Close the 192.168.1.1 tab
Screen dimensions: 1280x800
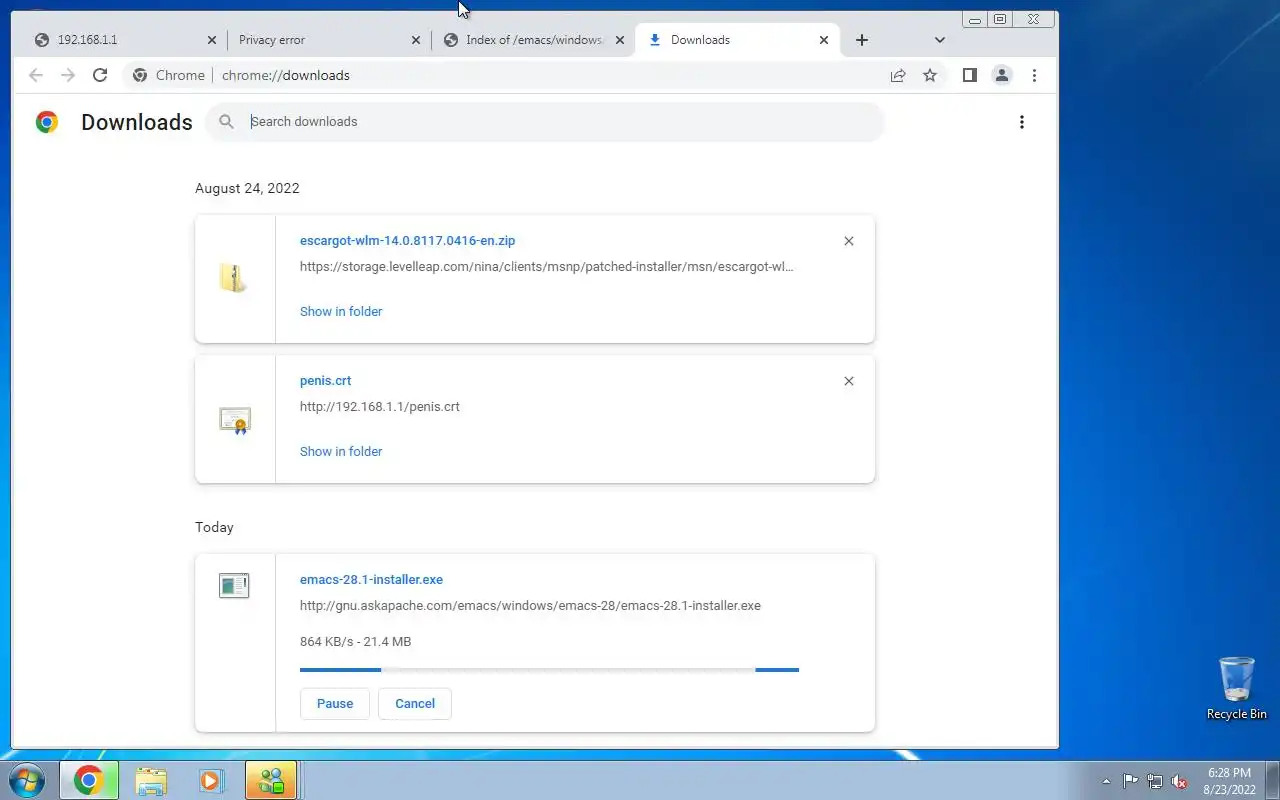coord(211,40)
